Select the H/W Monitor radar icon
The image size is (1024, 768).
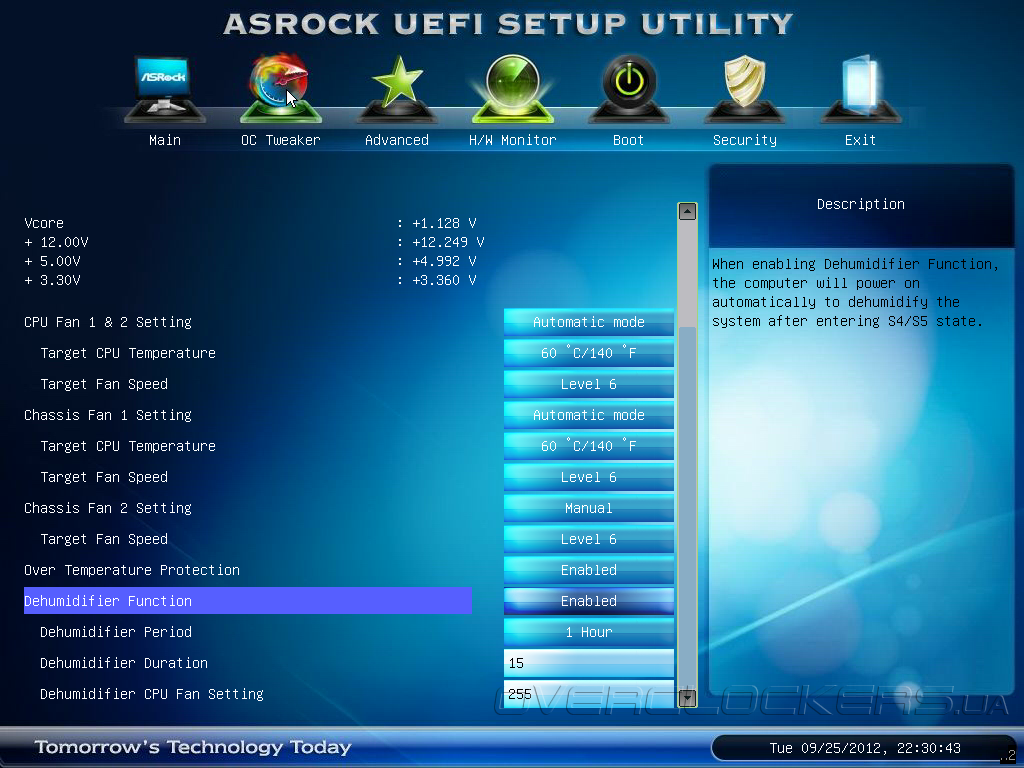[513, 89]
